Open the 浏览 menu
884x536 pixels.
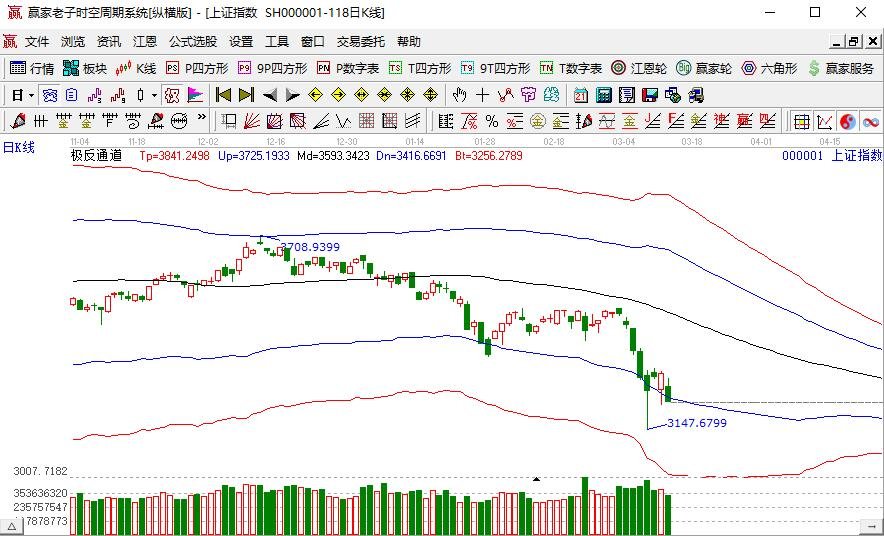click(73, 42)
